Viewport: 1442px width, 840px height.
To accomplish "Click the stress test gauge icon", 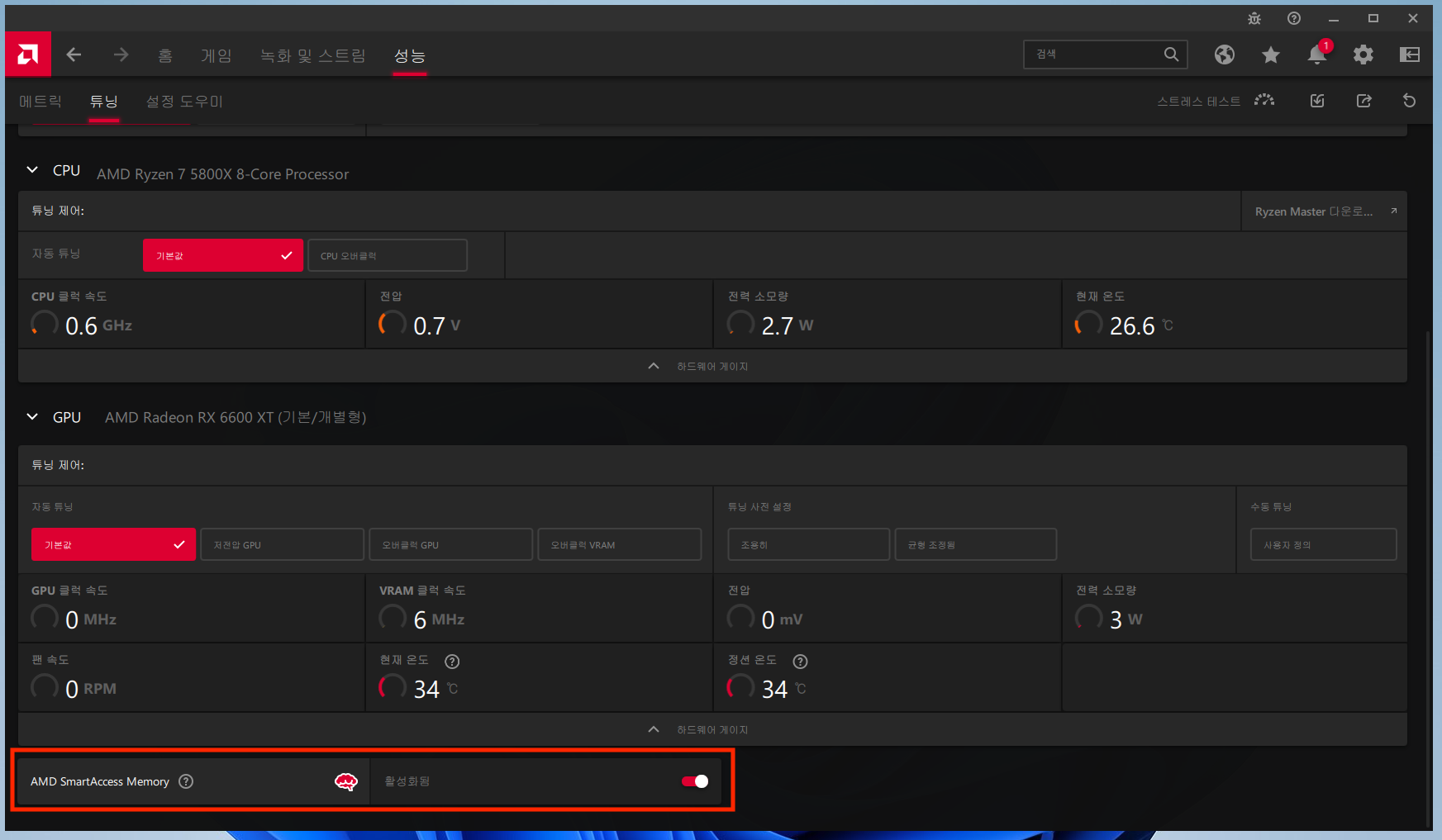I will click(1264, 101).
